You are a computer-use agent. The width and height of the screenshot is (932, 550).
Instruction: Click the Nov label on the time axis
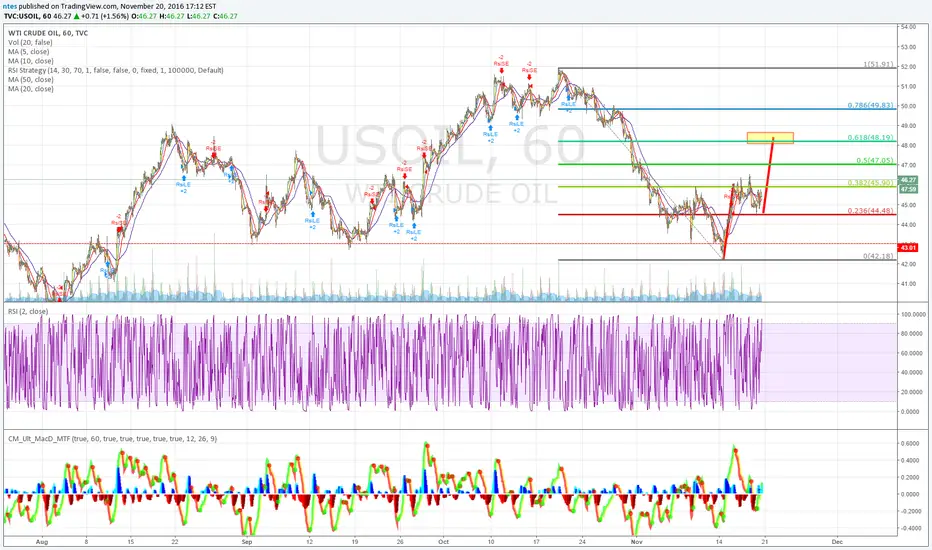637,542
